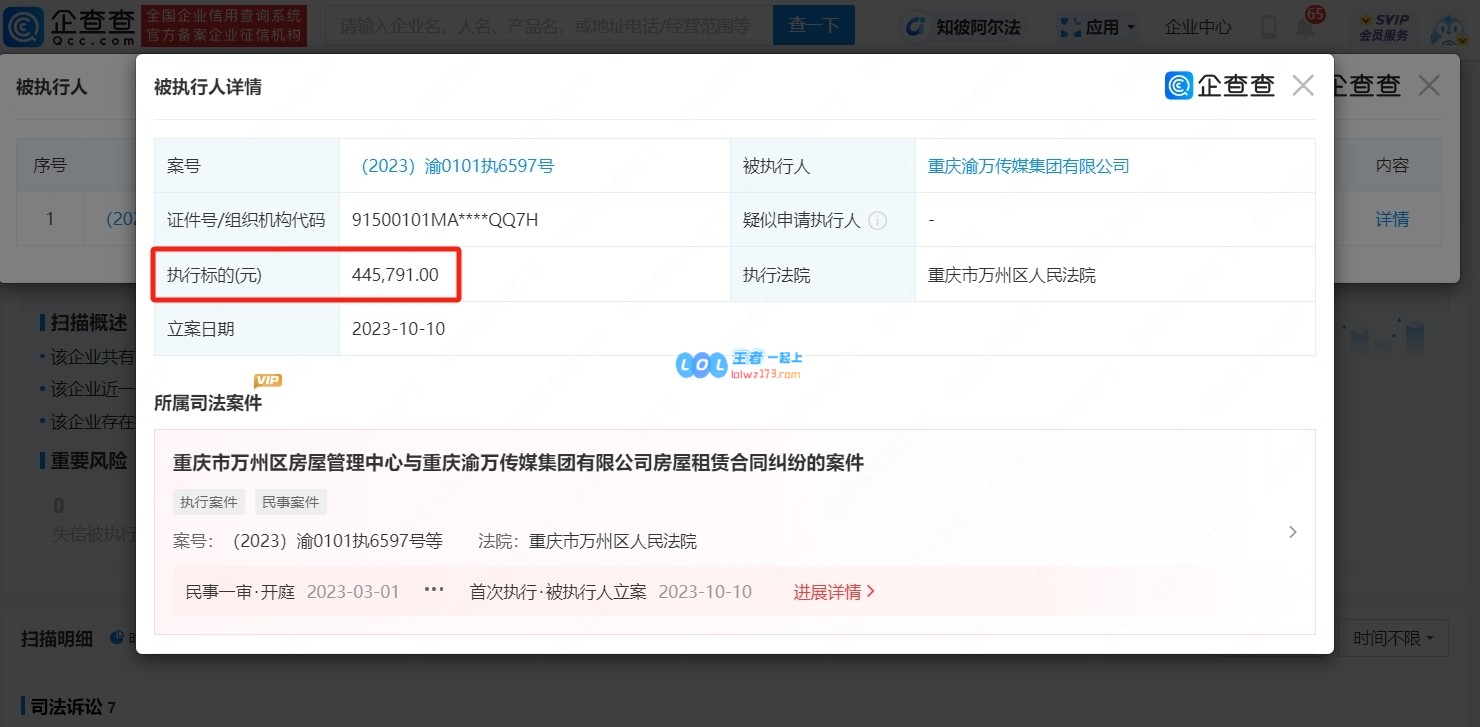Open 重庆渝万传媒集团有限公司 company link

coord(1029,166)
